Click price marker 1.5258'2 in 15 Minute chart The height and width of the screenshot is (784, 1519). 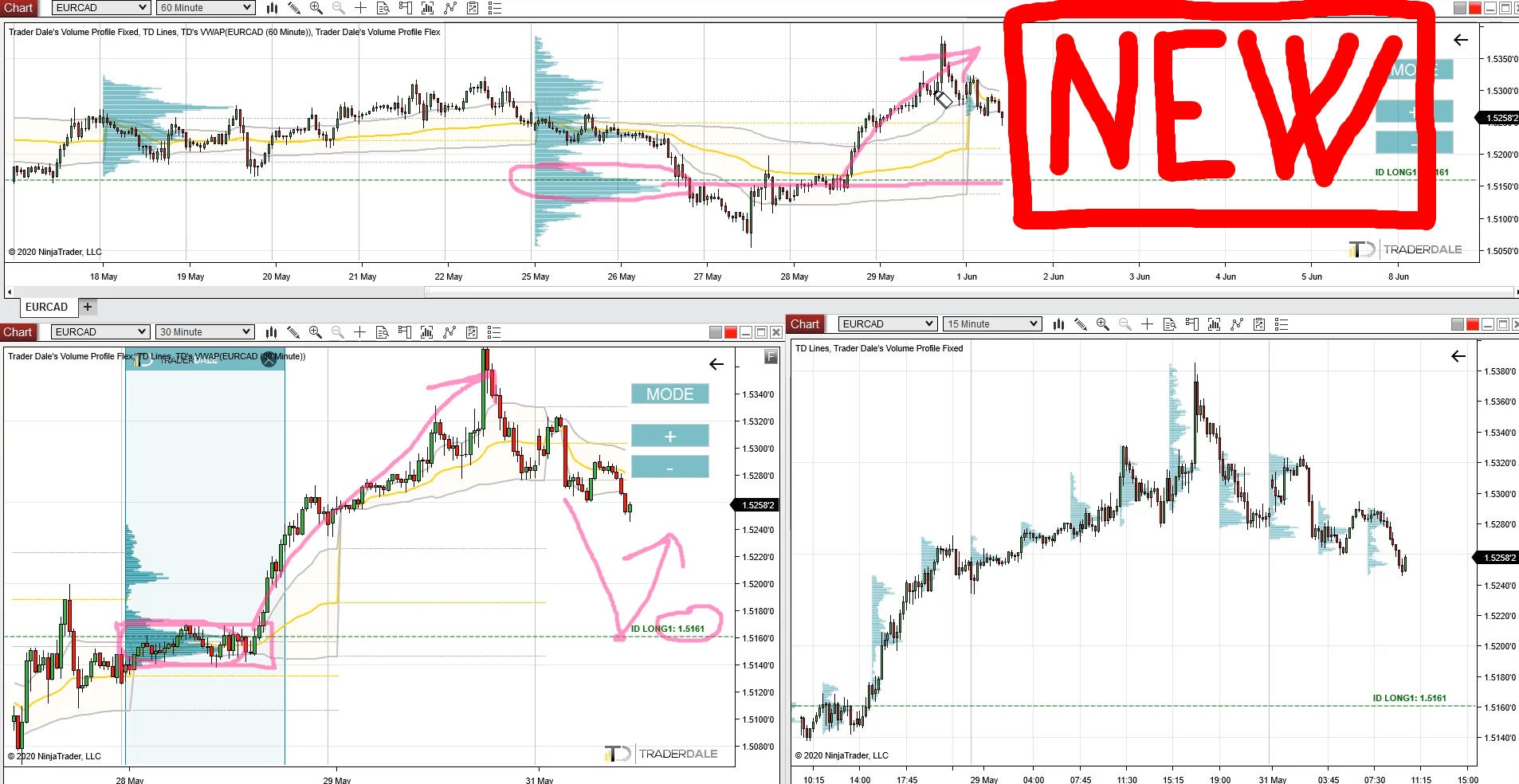pyautogui.click(x=1497, y=558)
